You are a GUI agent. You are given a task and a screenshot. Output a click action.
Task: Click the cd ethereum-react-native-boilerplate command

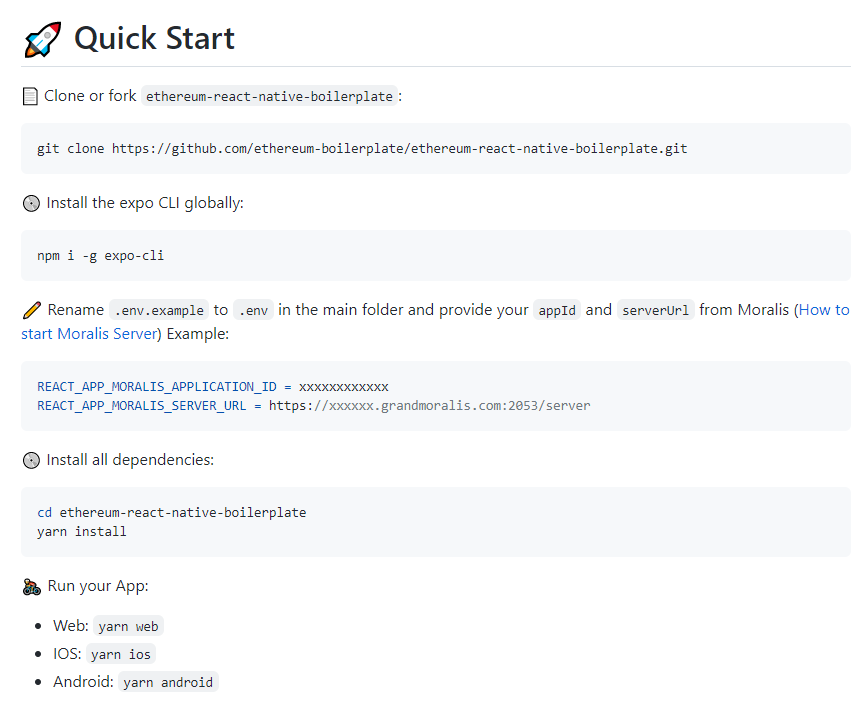(171, 512)
